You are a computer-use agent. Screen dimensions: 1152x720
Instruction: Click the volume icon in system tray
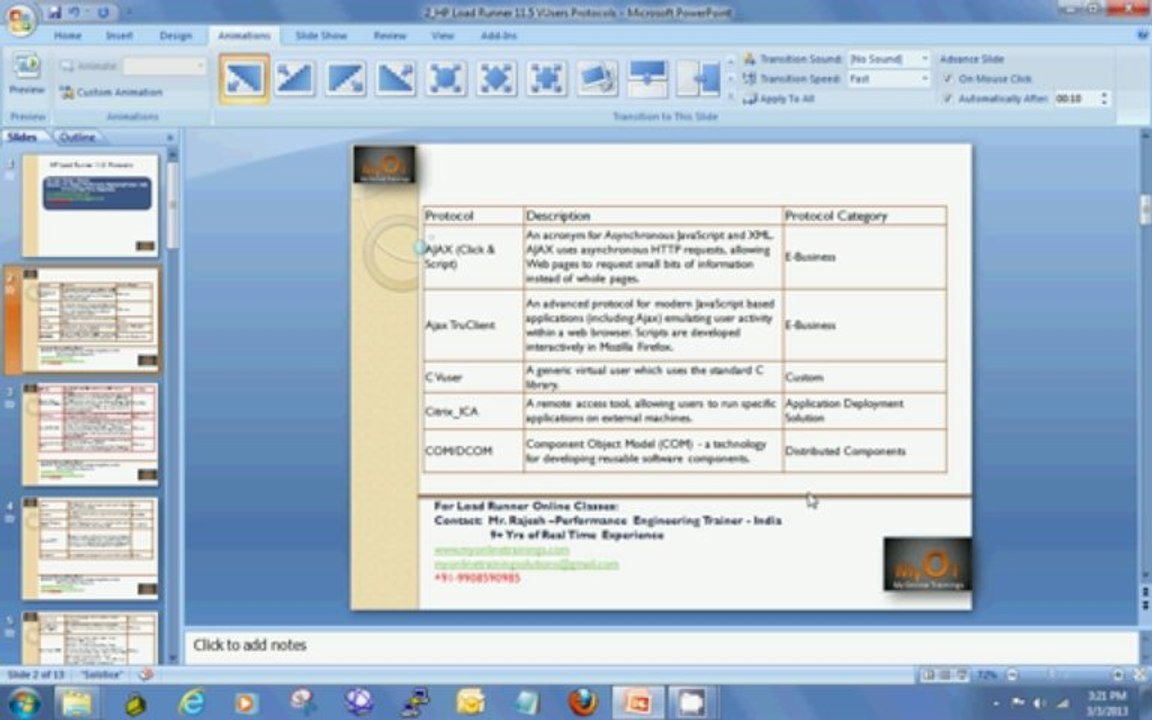[1040, 703]
